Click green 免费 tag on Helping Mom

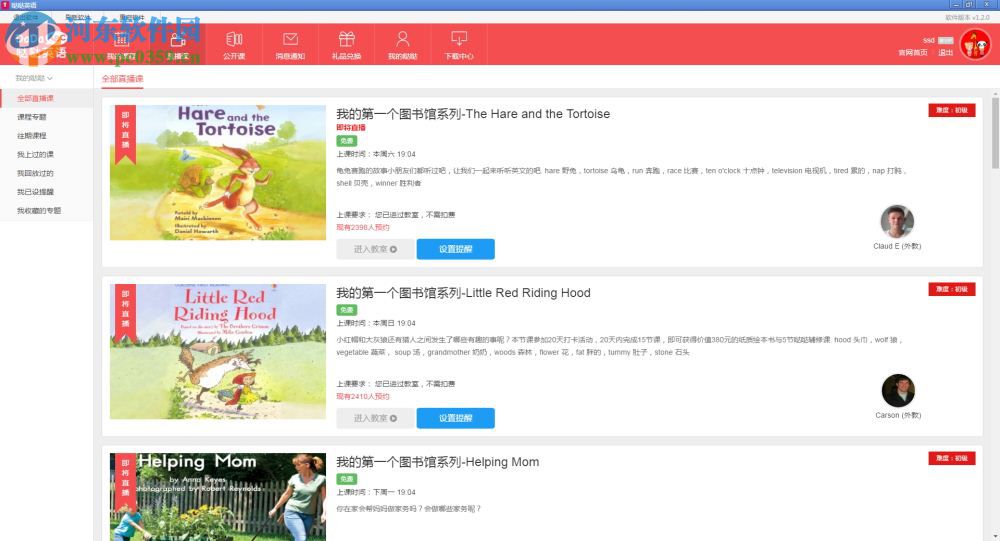(x=346, y=479)
